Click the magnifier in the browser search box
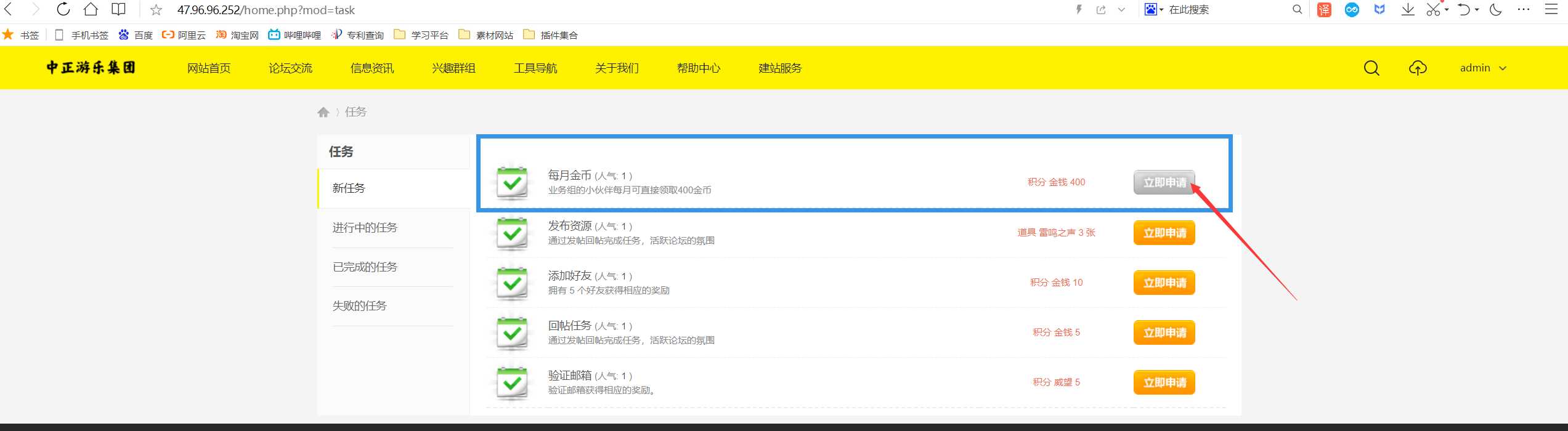The width and height of the screenshot is (1568, 431). (x=1297, y=9)
